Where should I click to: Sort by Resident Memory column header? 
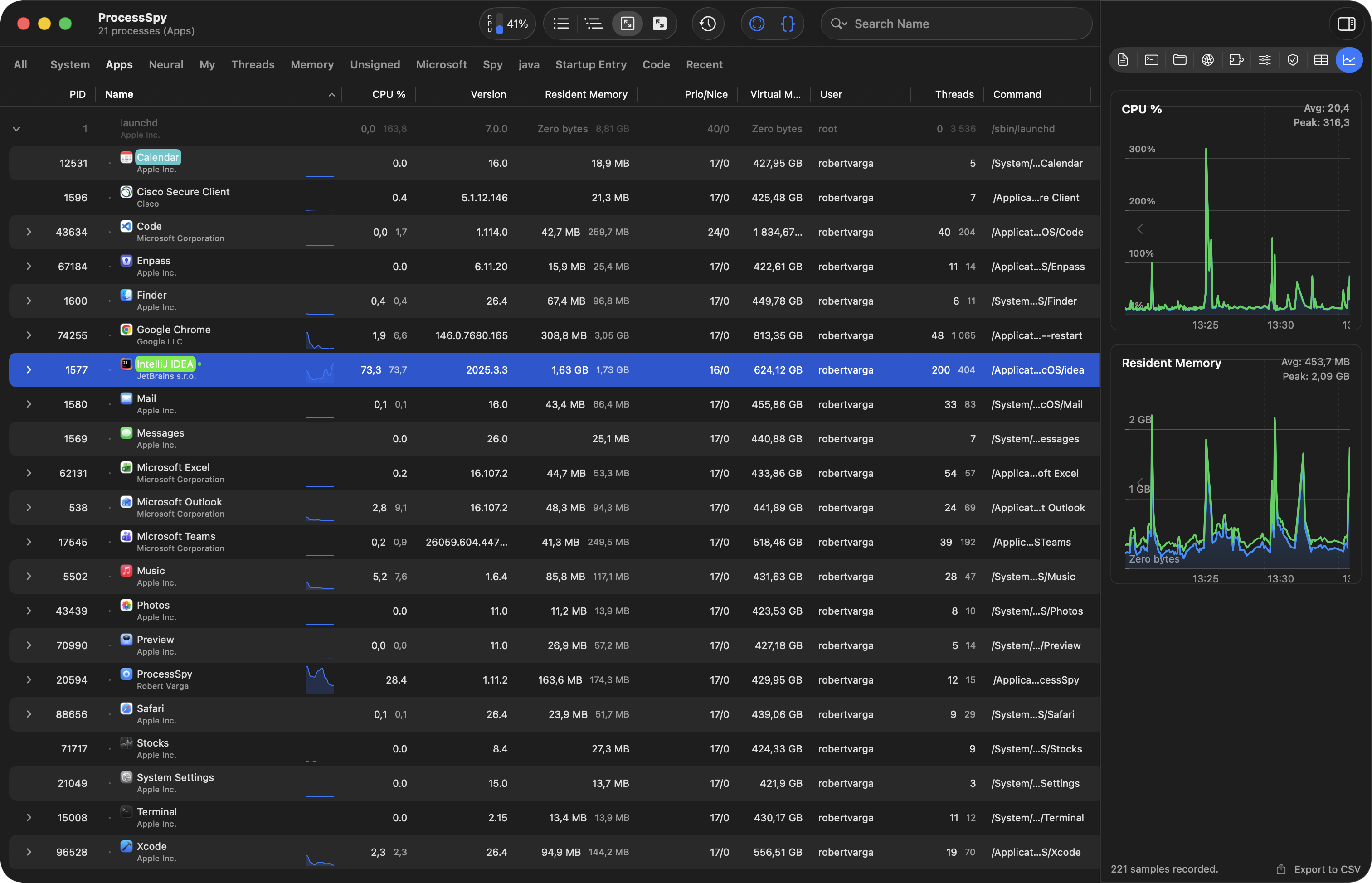(577, 94)
